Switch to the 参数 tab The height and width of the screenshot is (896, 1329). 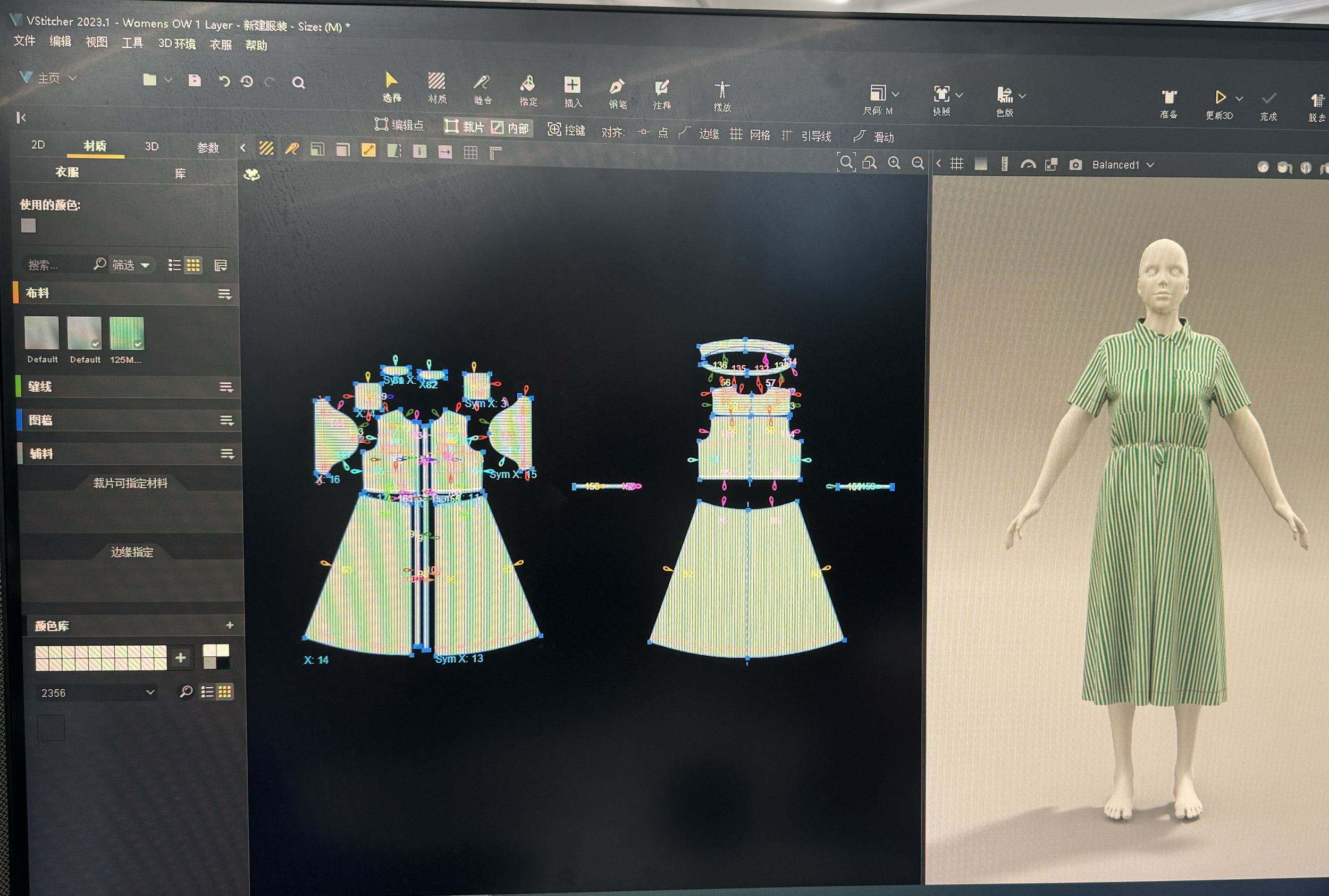208,148
